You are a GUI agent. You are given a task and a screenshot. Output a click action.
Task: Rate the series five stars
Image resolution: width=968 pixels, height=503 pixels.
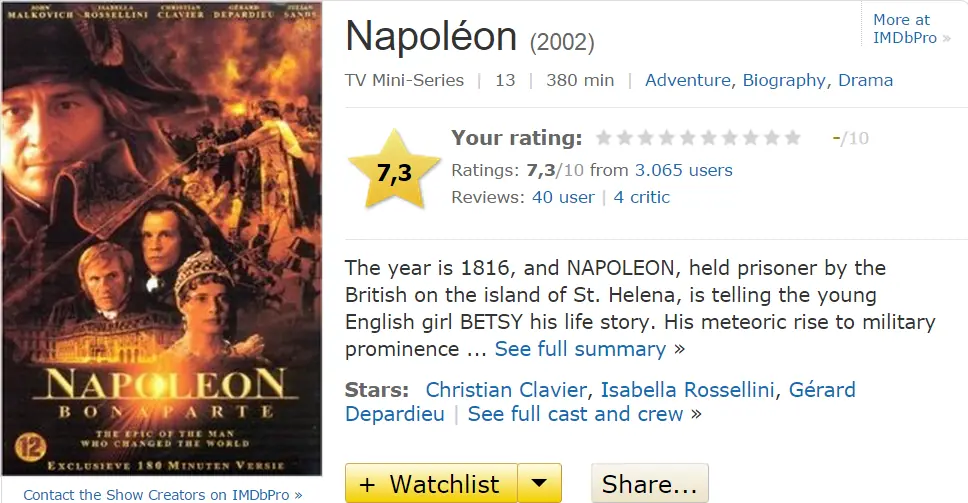(687, 138)
